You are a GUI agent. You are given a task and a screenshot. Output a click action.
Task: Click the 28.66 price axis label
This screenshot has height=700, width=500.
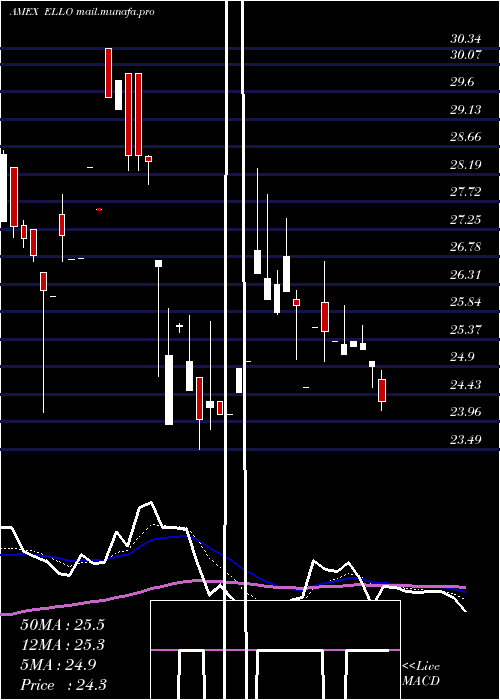click(466, 137)
